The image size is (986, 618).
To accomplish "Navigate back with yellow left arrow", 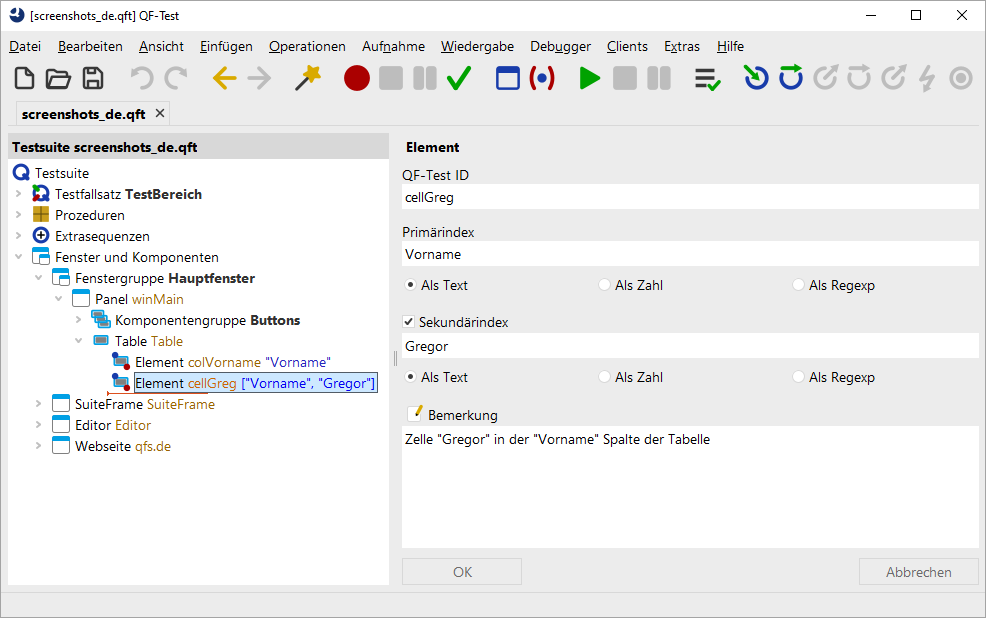I will click(x=224, y=79).
